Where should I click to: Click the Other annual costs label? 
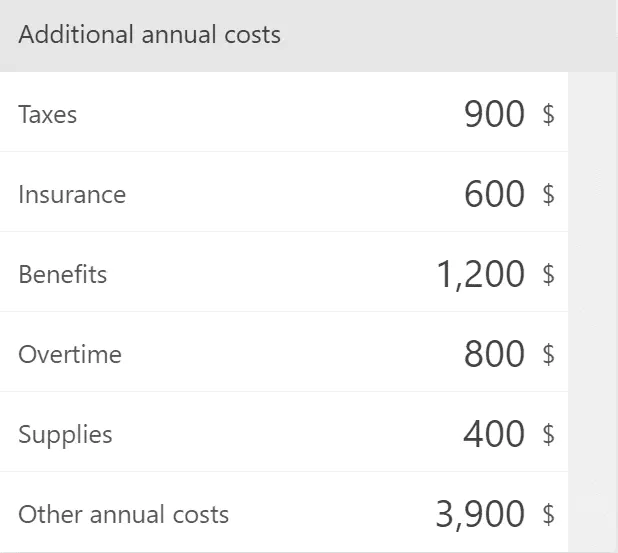click(x=124, y=514)
